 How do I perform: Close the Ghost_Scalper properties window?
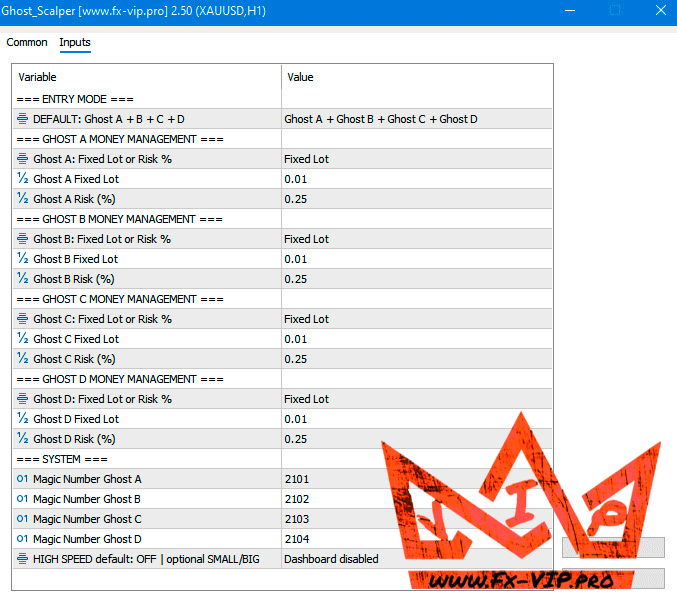661,10
